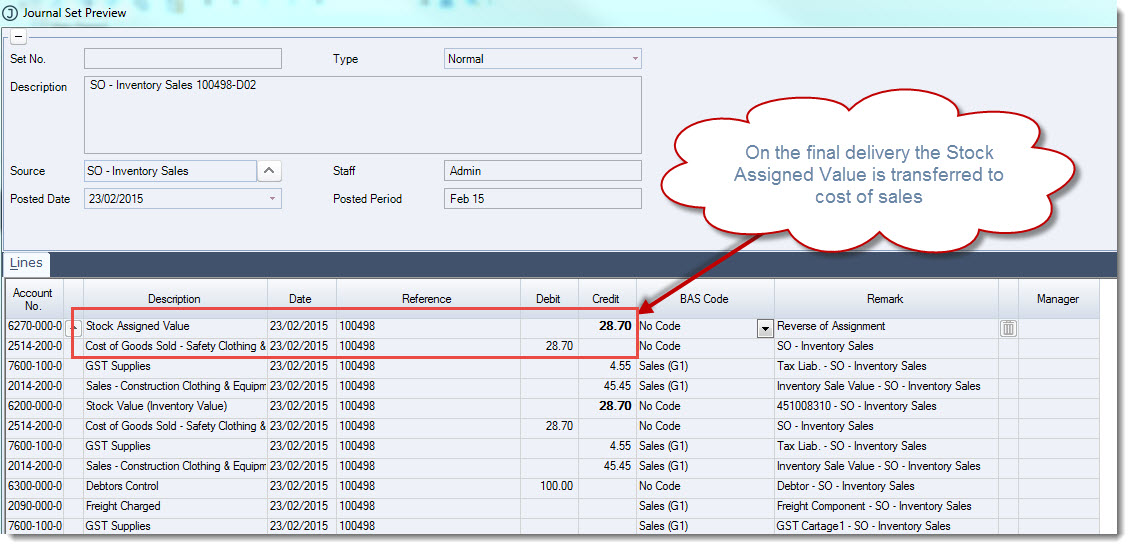Screen dimensions: 1132x549
Task: Click the Debtor - SO - Inventory Sales remark
Action: point(886,486)
